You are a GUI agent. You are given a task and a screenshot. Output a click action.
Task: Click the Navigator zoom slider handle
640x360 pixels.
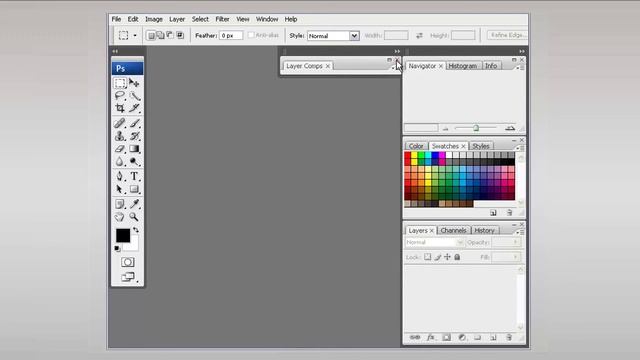click(476, 128)
